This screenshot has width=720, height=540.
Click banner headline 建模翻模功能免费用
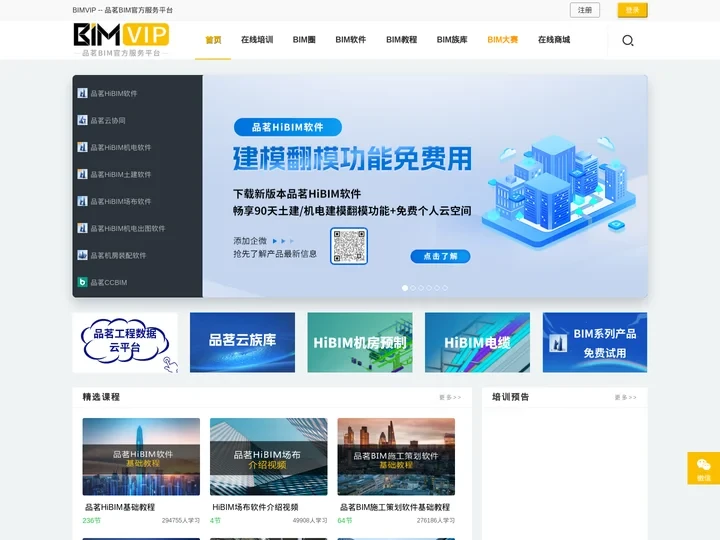pos(352,159)
